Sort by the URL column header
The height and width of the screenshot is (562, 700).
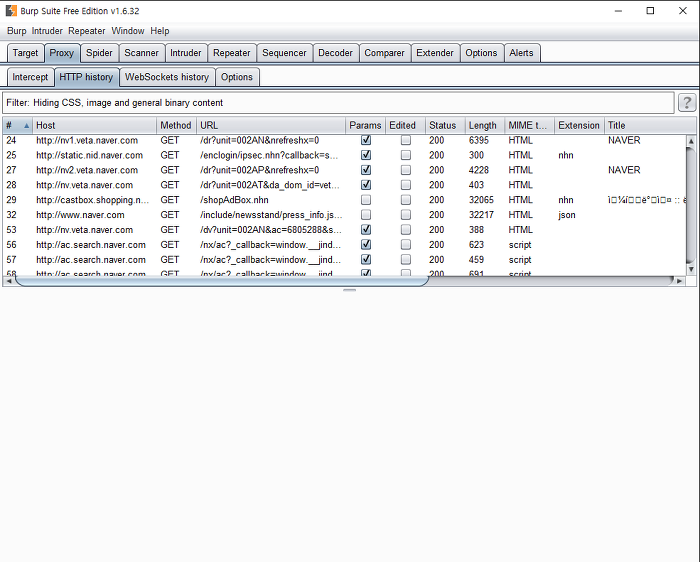pos(271,125)
